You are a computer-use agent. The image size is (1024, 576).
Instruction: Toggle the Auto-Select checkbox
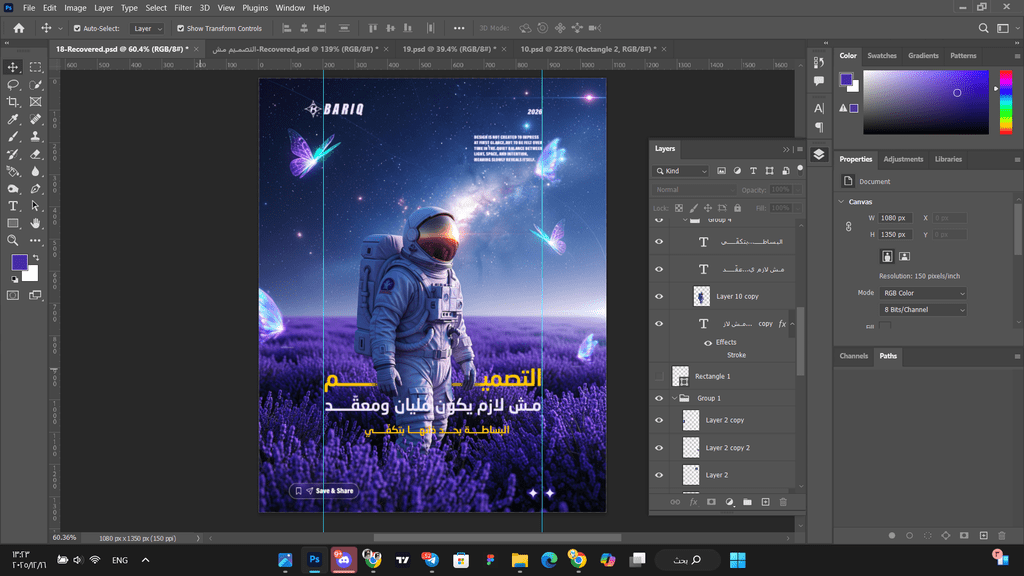click(77, 28)
